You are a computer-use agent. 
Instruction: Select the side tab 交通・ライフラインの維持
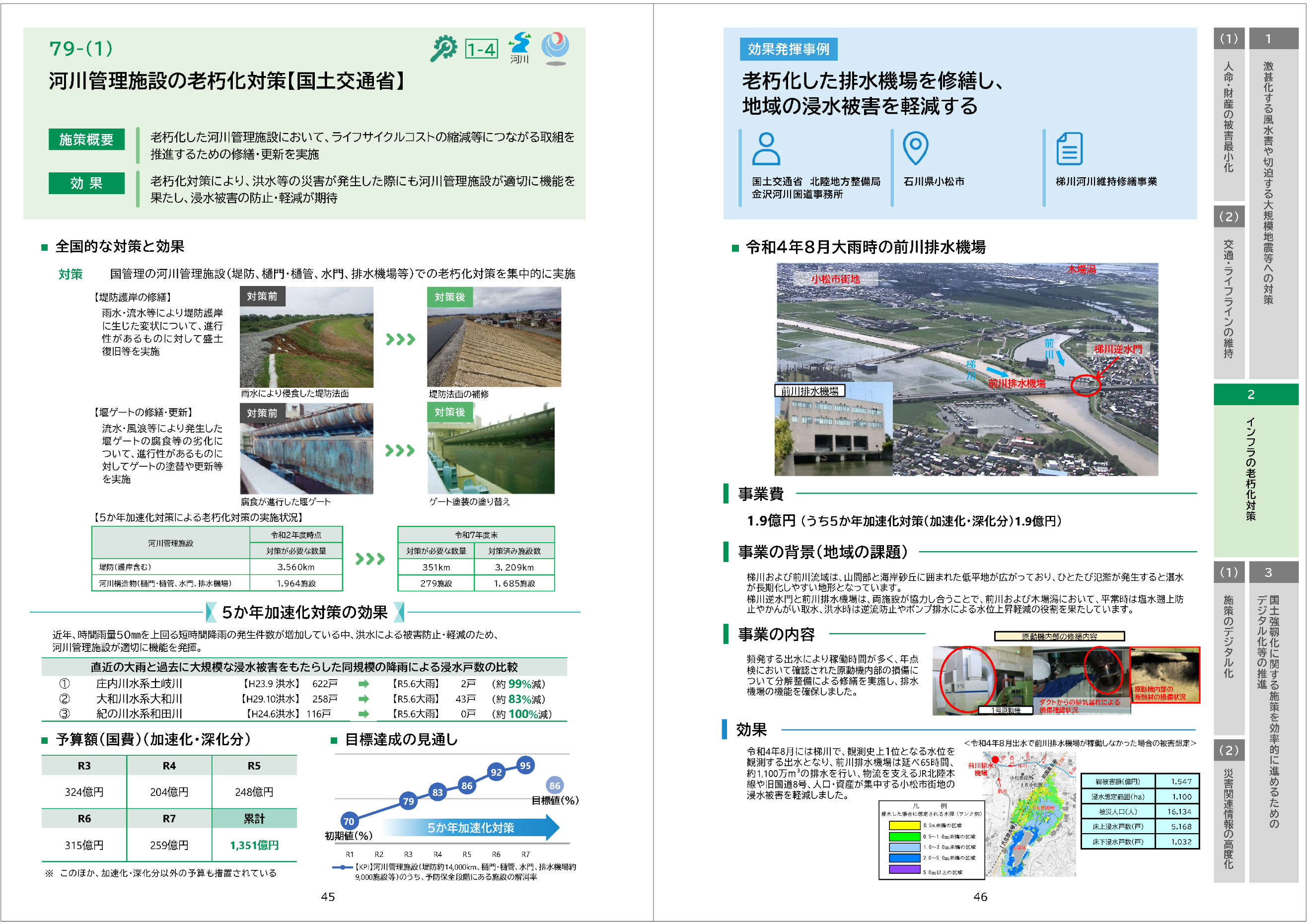(1229, 292)
